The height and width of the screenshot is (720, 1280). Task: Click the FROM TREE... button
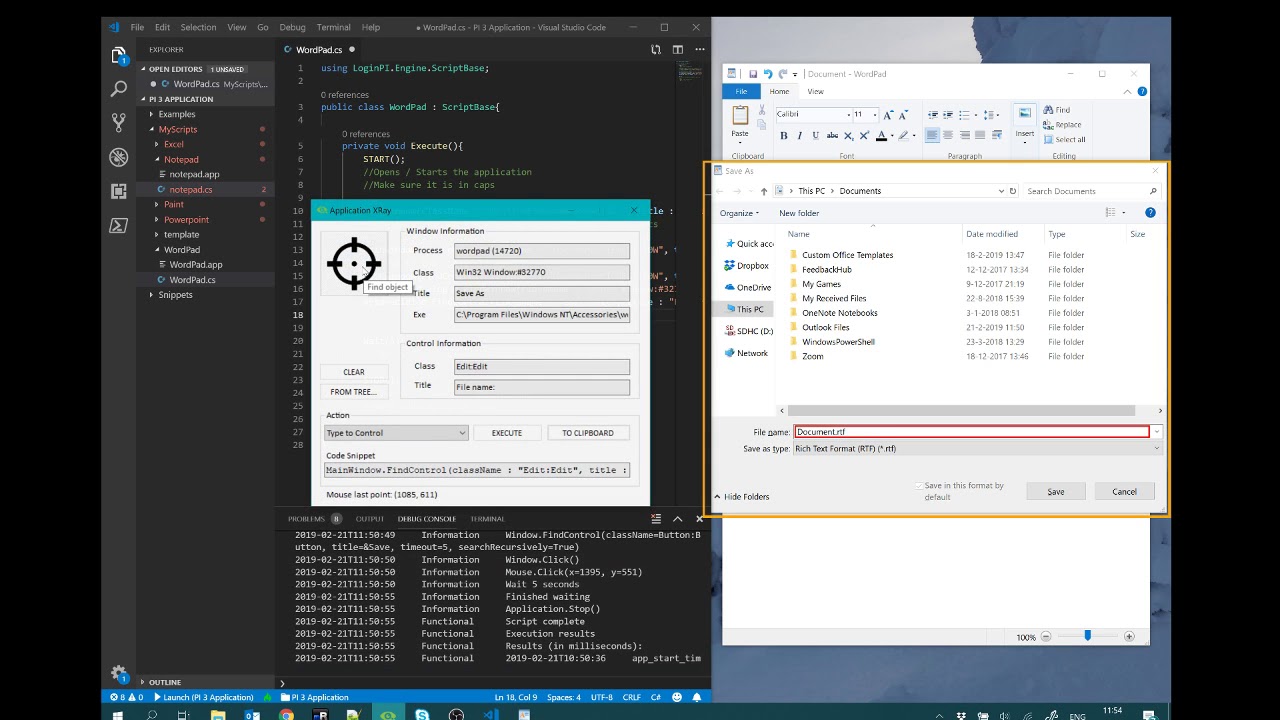coord(354,392)
